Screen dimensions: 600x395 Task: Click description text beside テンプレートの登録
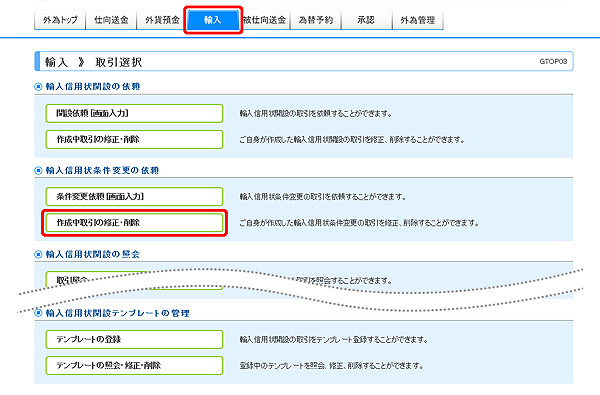(x=334, y=340)
